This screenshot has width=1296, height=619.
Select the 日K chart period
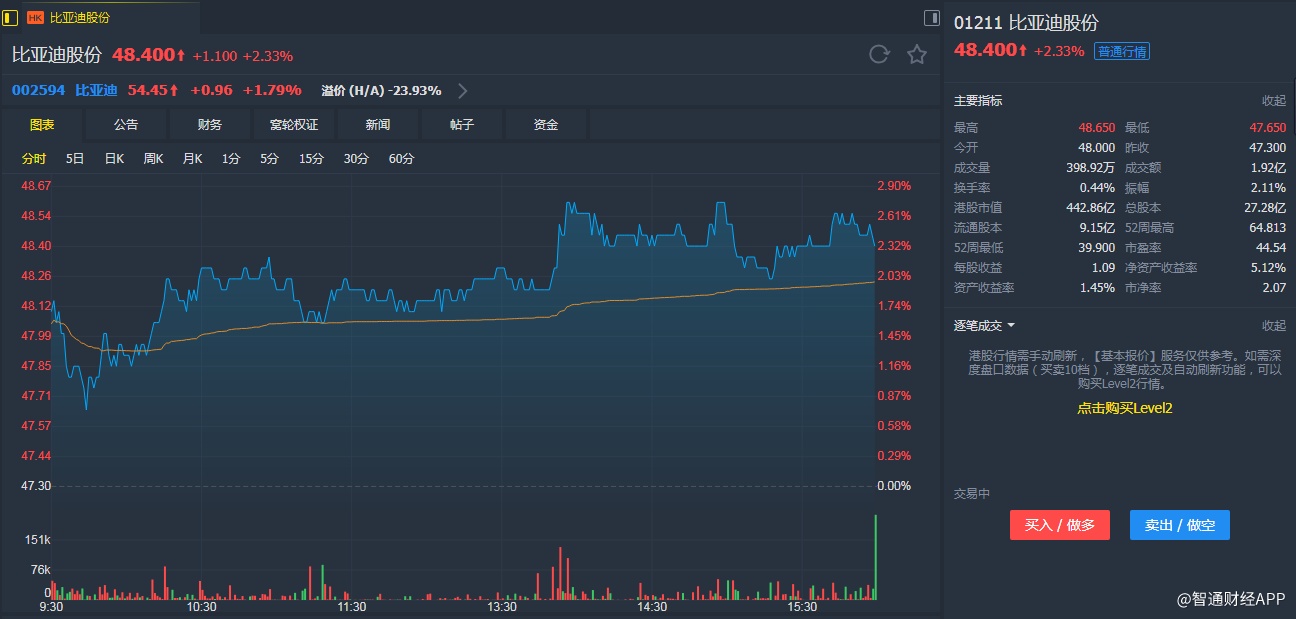tap(114, 159)
